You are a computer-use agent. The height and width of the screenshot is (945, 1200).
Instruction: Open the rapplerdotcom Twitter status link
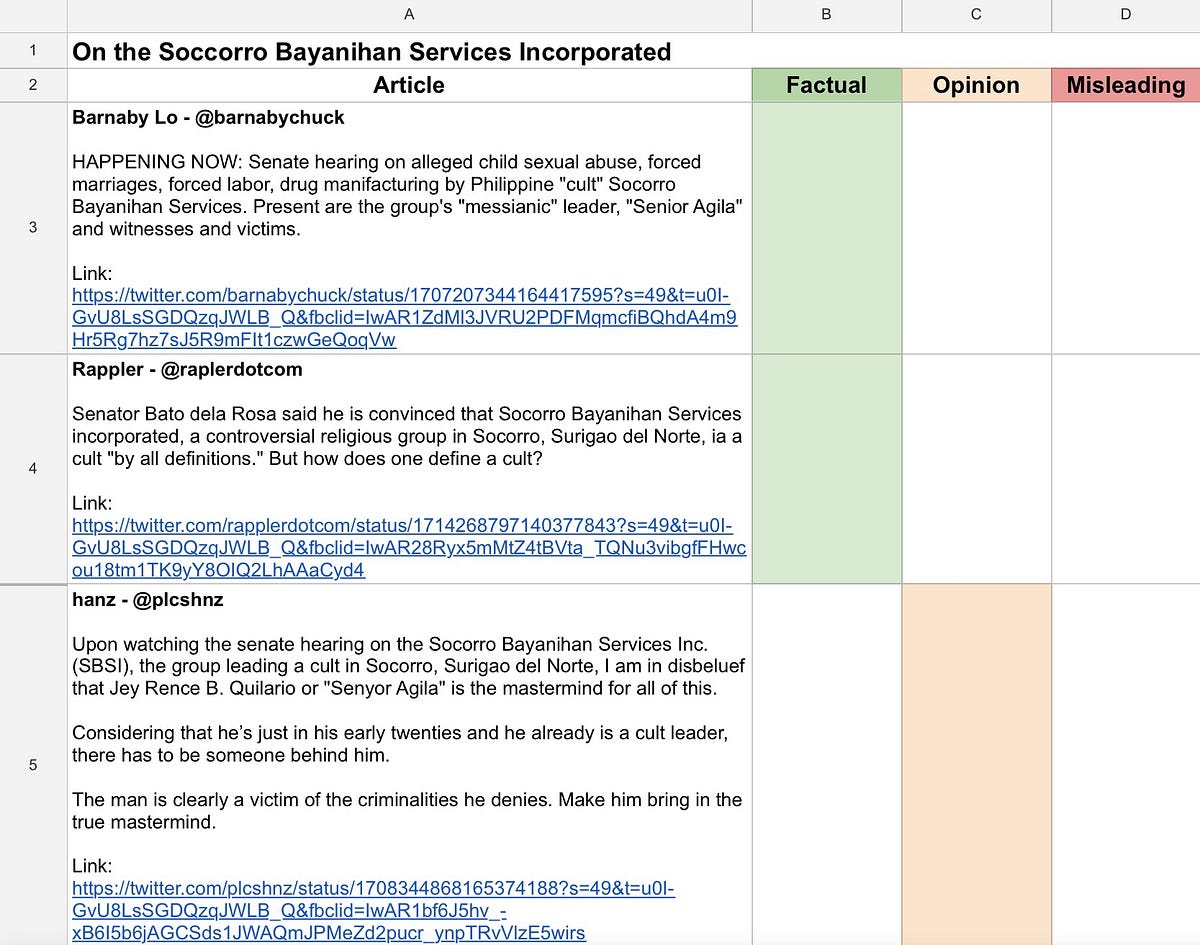click(409, 548)
